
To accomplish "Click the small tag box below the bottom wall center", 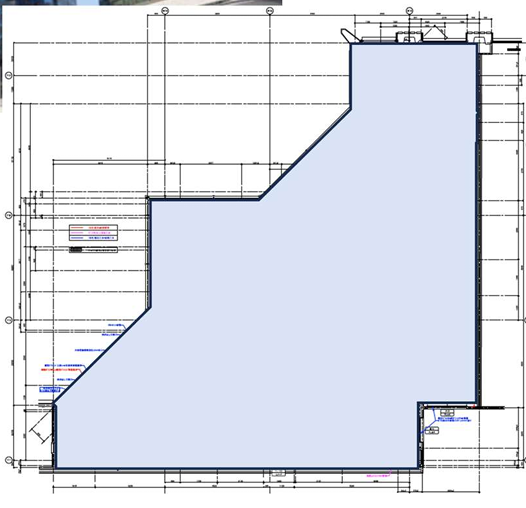I will (x=278, y=473).
